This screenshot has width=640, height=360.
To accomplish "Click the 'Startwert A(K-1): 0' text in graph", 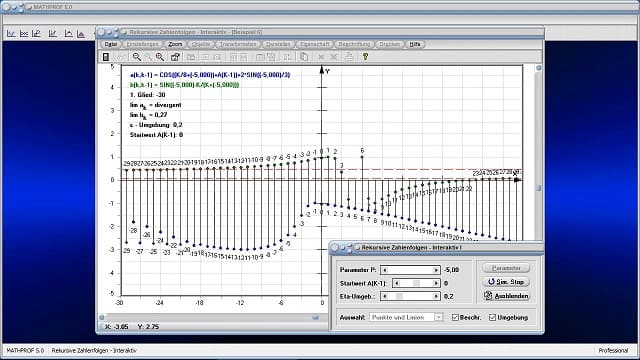I will (156, 135).
